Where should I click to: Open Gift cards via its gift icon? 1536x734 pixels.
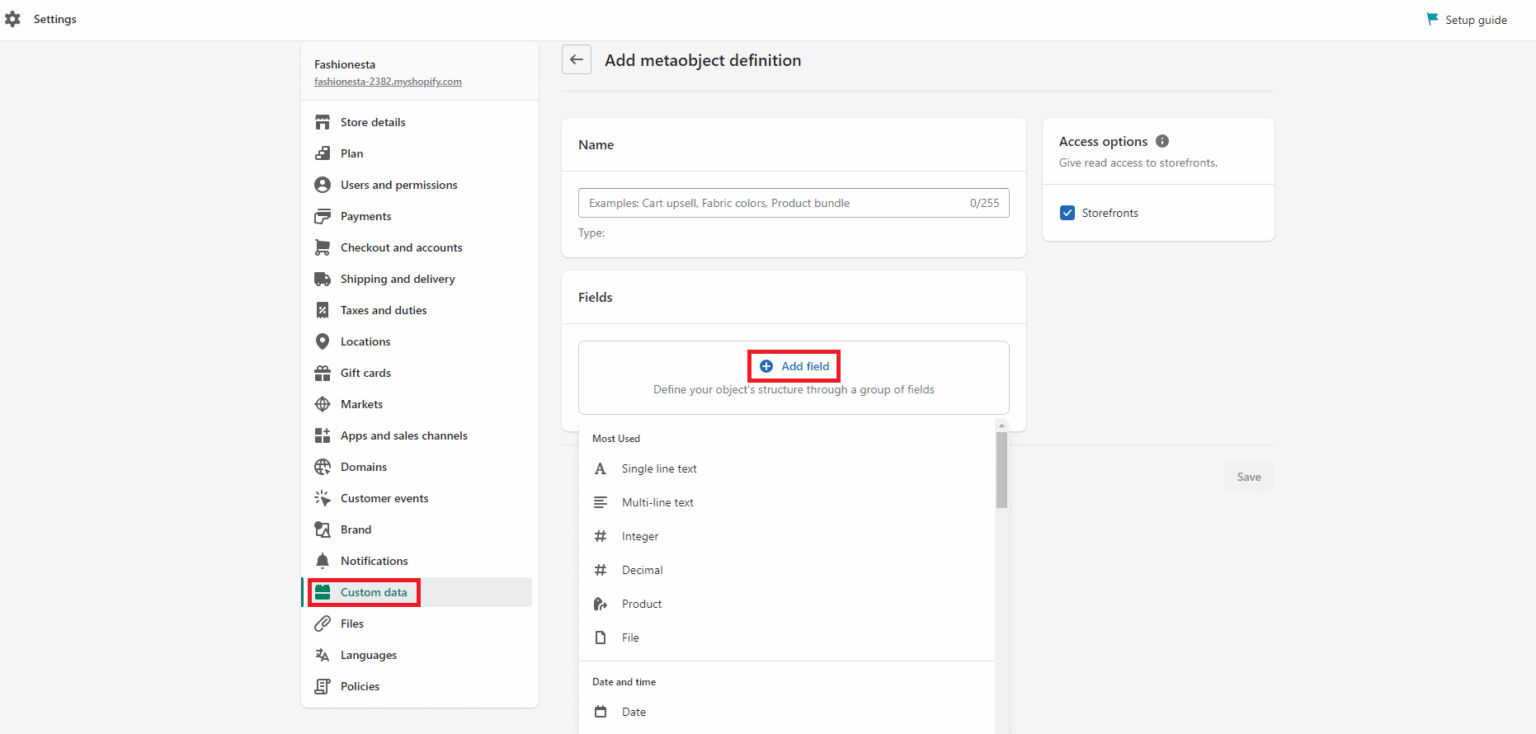322,372
